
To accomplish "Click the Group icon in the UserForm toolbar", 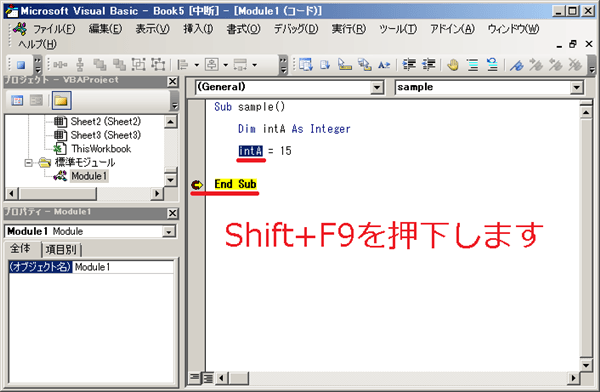I will click(139, 65).
